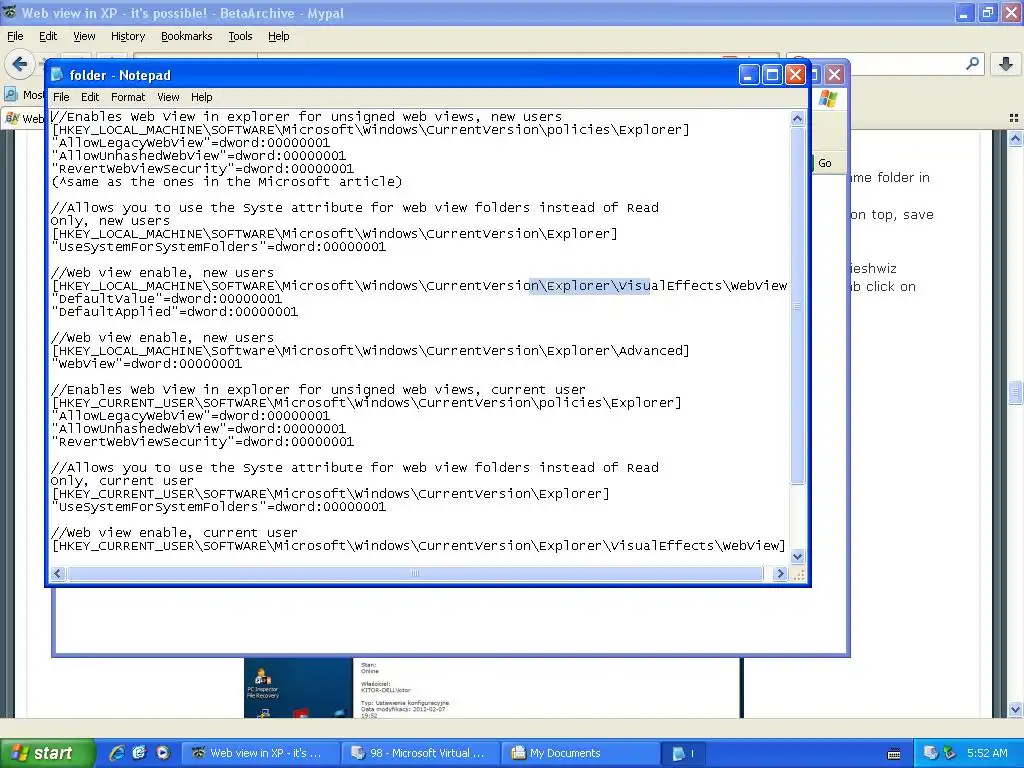Click the HKEY_CURRENT_USER "RevertWebViewSecurity" line
This screenshot has height=768, width=1024.
pos(202,442)
